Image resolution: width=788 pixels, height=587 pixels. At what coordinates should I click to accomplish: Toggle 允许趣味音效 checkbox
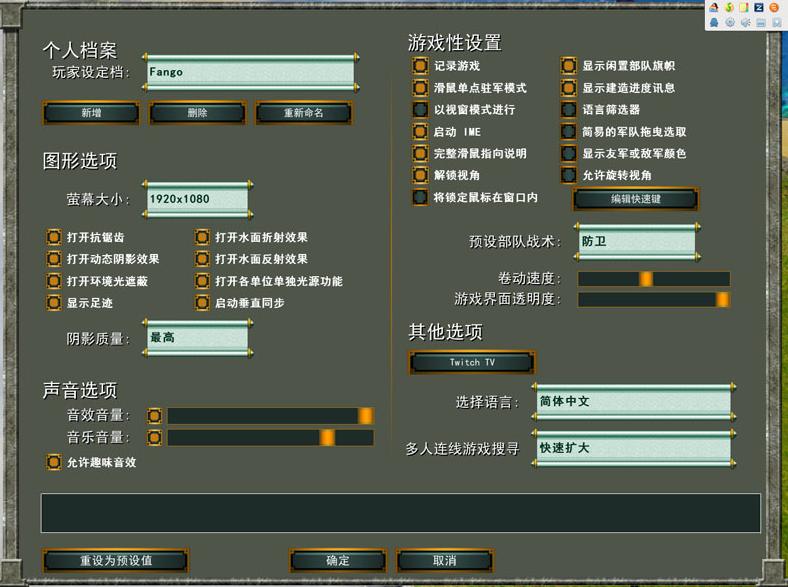[x=54, y=462]
